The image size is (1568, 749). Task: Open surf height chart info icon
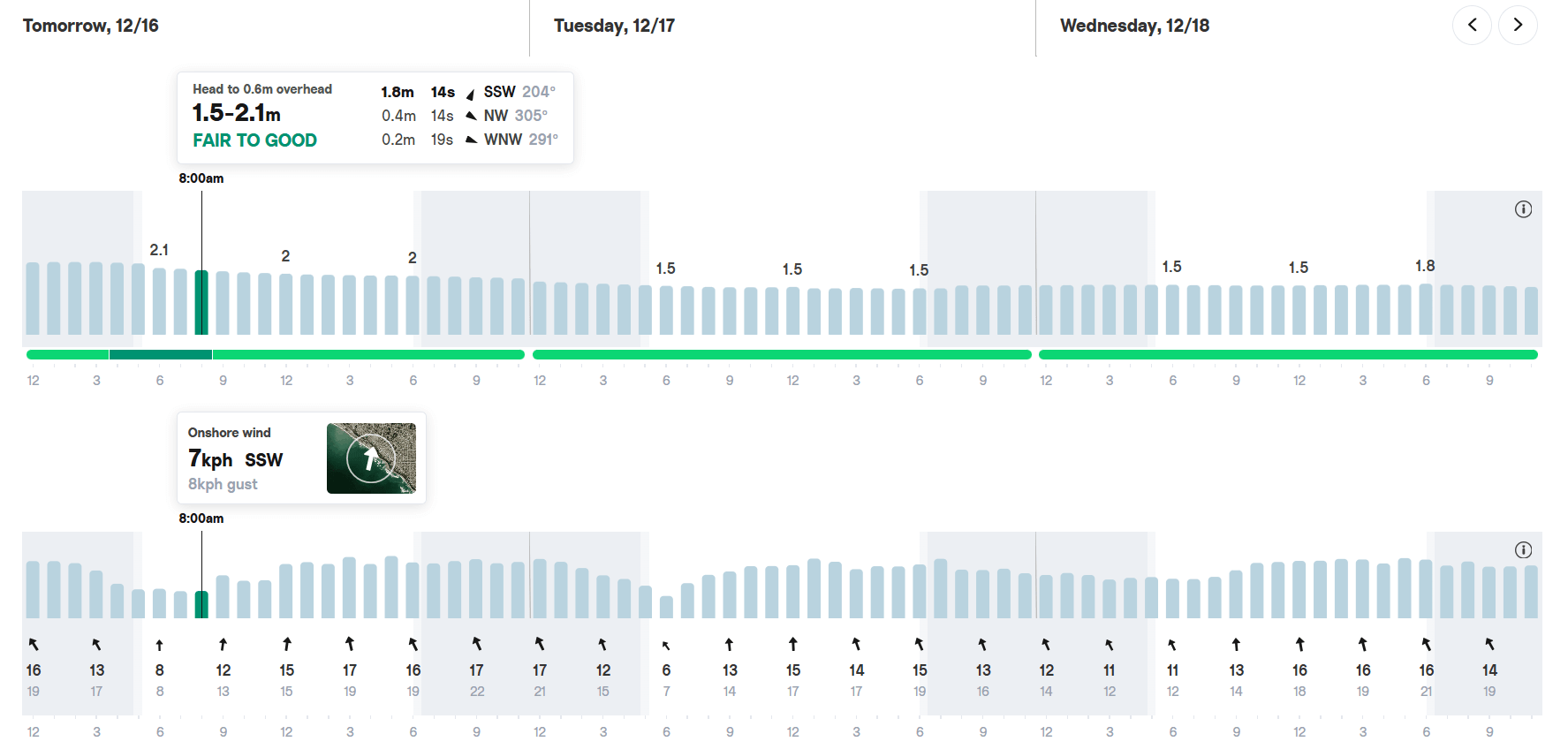click(x=1523, y=209)
